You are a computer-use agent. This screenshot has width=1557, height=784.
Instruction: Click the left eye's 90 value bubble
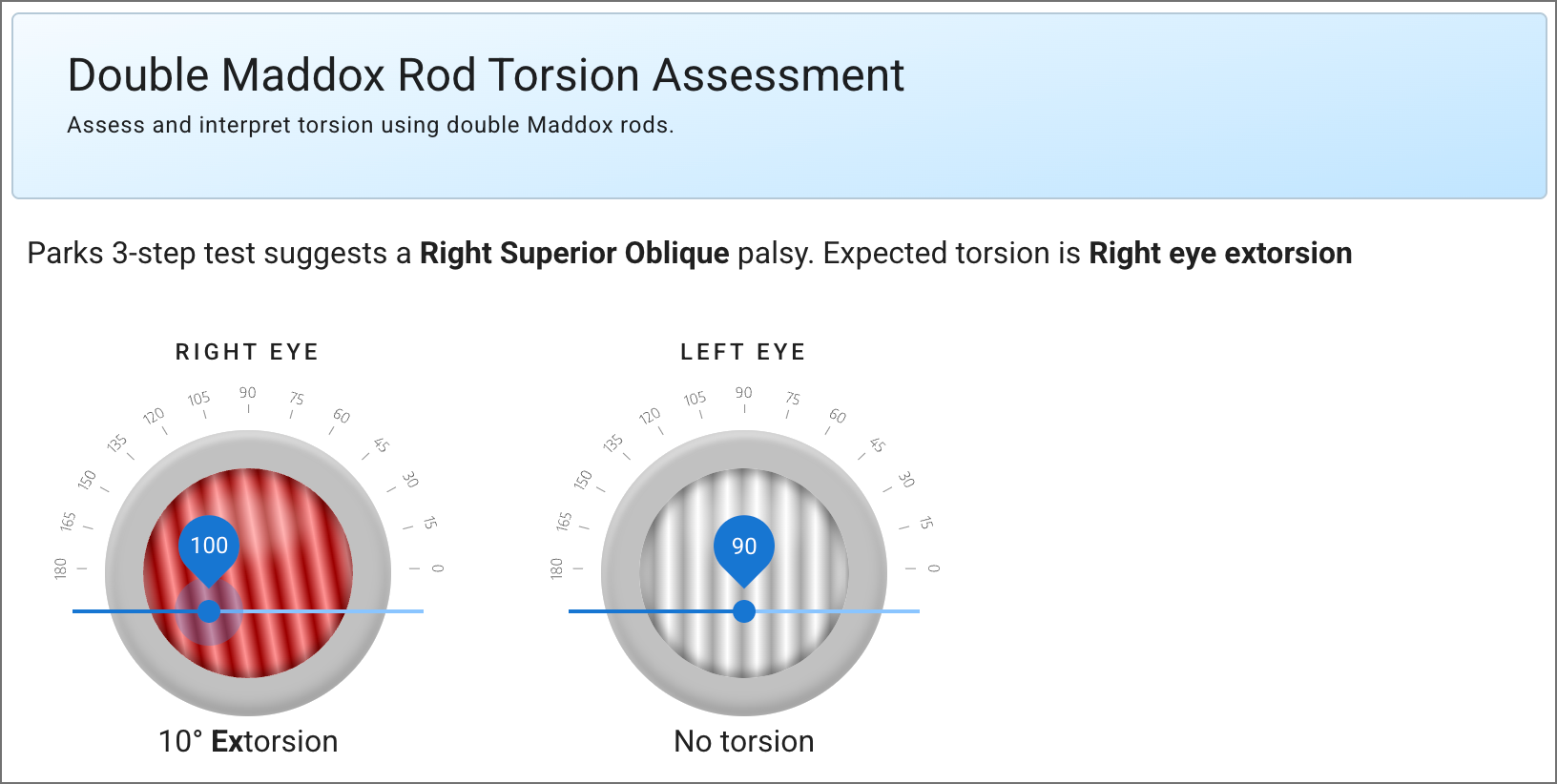click(744, 546)
